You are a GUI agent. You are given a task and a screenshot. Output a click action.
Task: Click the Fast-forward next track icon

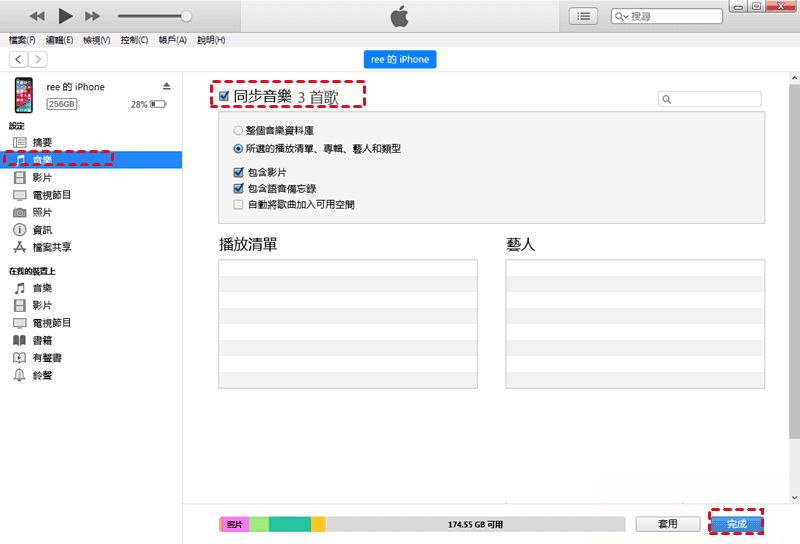[93, 16]
